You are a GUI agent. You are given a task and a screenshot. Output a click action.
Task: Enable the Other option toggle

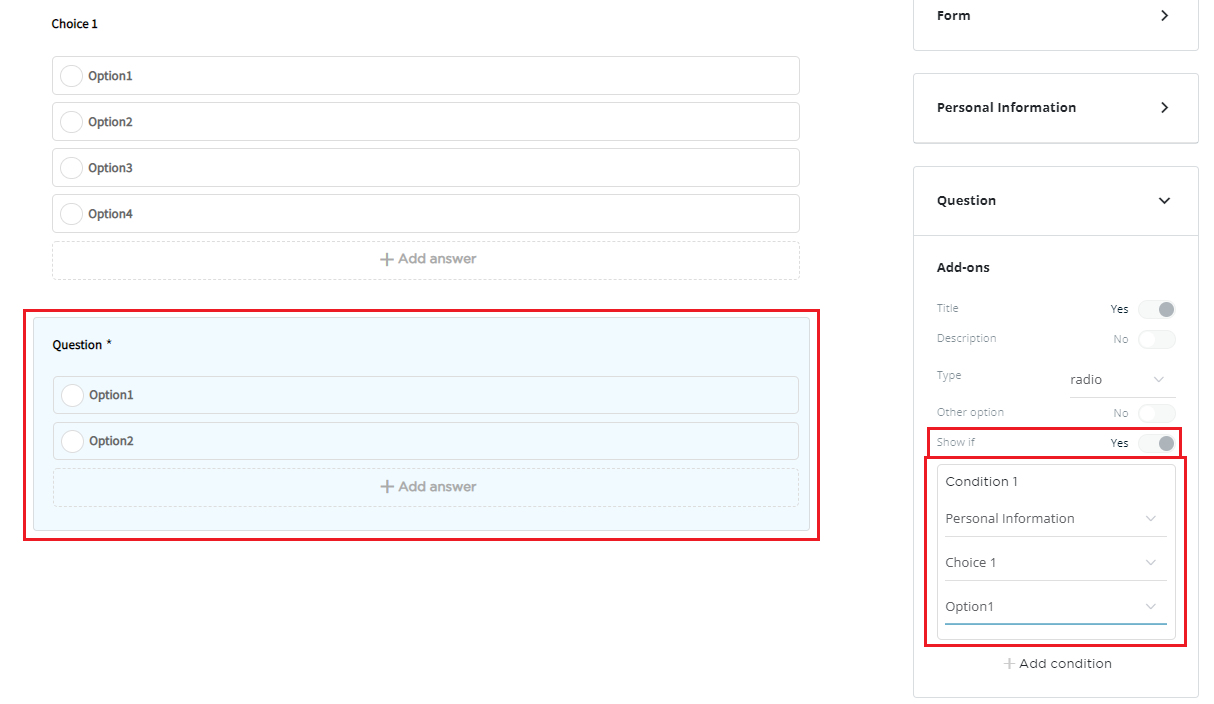click(1157, 413)
